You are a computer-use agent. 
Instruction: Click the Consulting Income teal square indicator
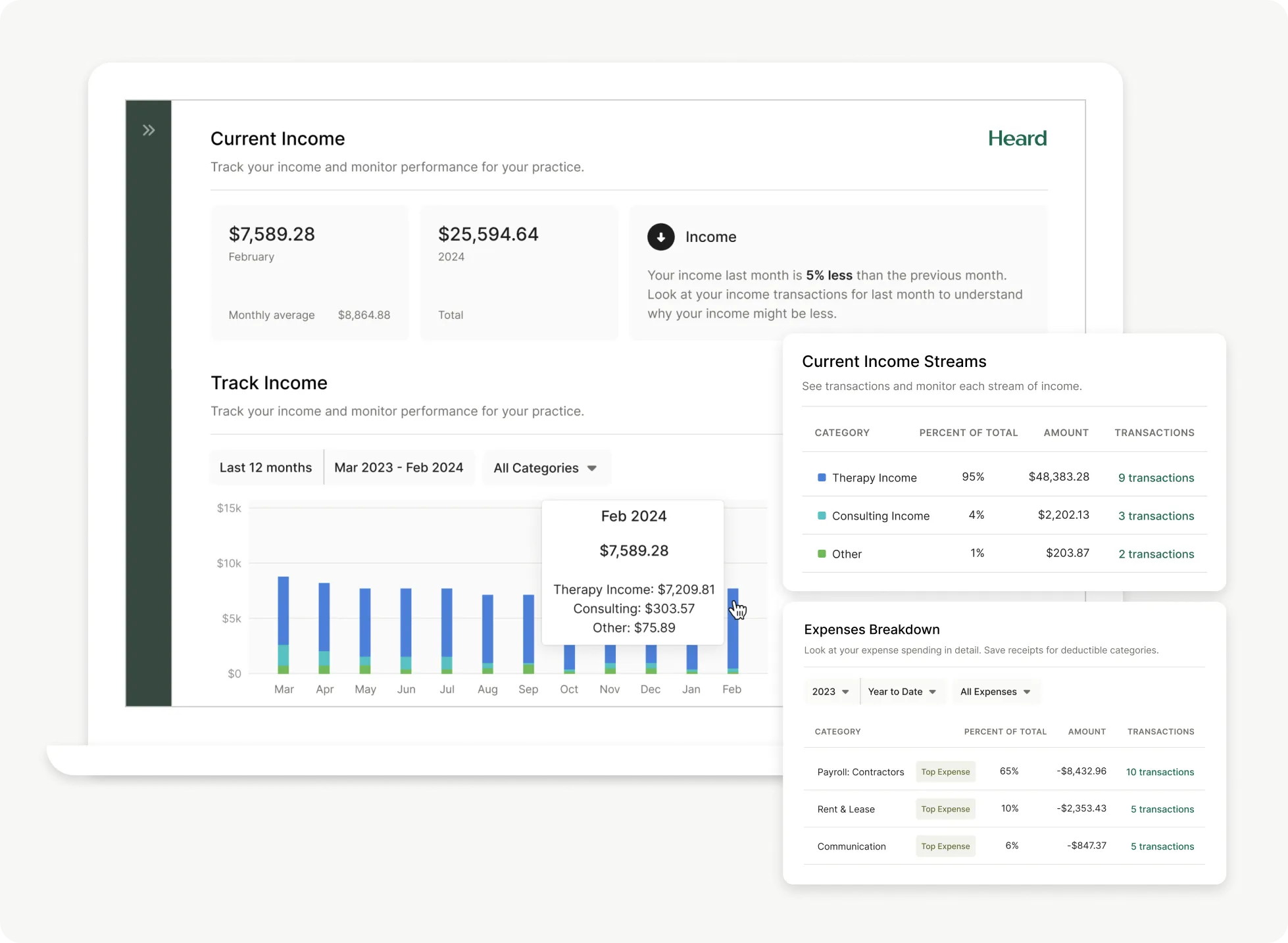pyautogui.click(x=820, y=516)
